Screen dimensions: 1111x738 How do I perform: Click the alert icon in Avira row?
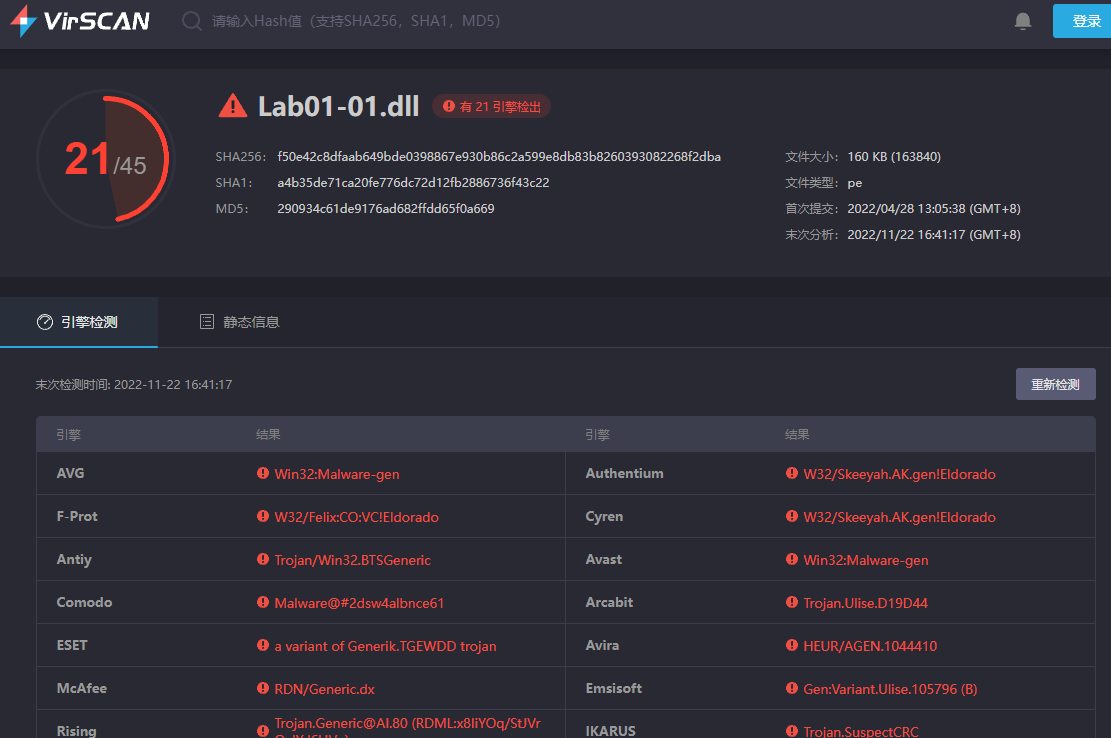click(x=791, y=645)
